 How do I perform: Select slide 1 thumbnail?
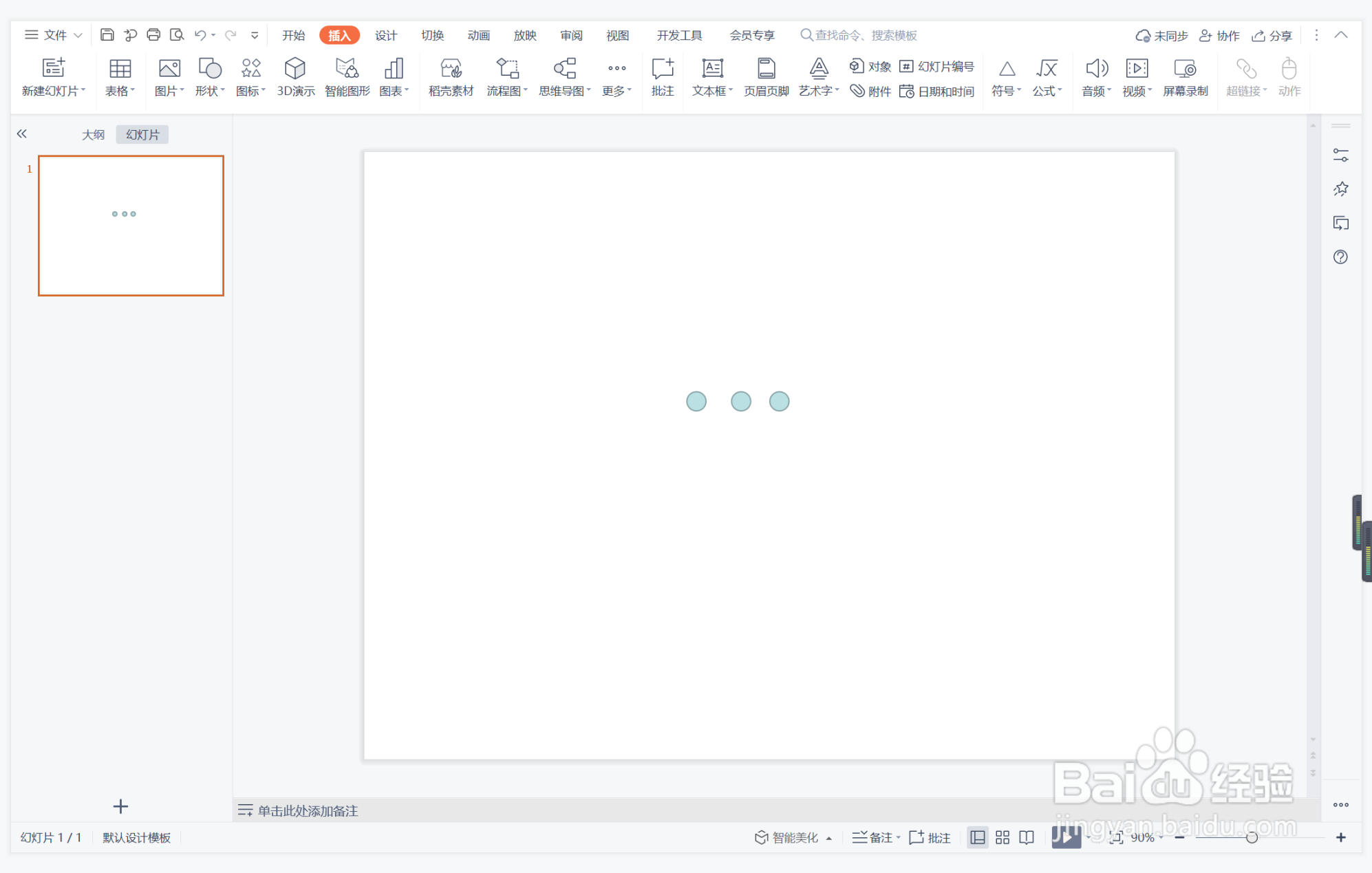coord(131,226)
